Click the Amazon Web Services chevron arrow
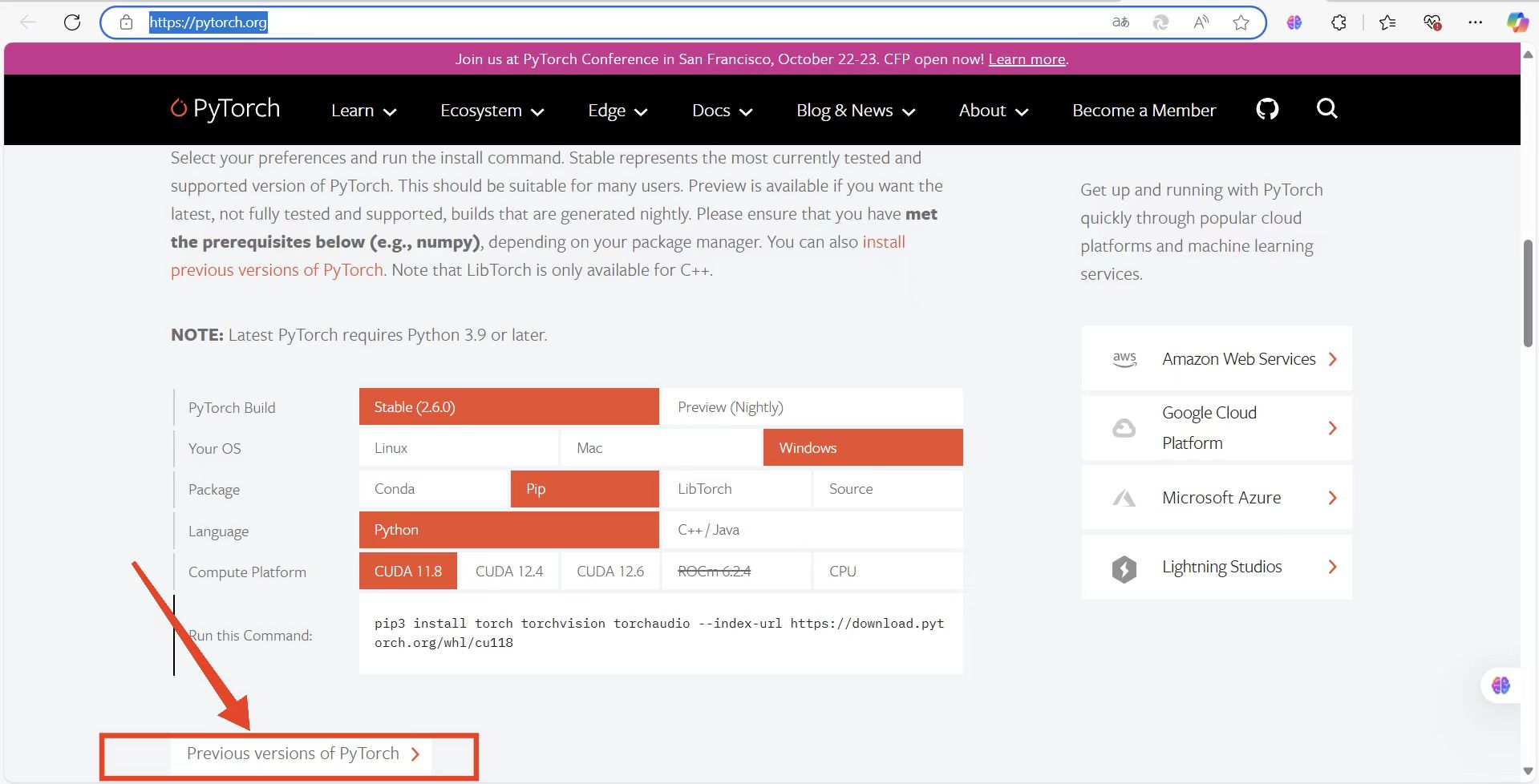The height and width of the screenshot is (784, 1539). 1333,359
